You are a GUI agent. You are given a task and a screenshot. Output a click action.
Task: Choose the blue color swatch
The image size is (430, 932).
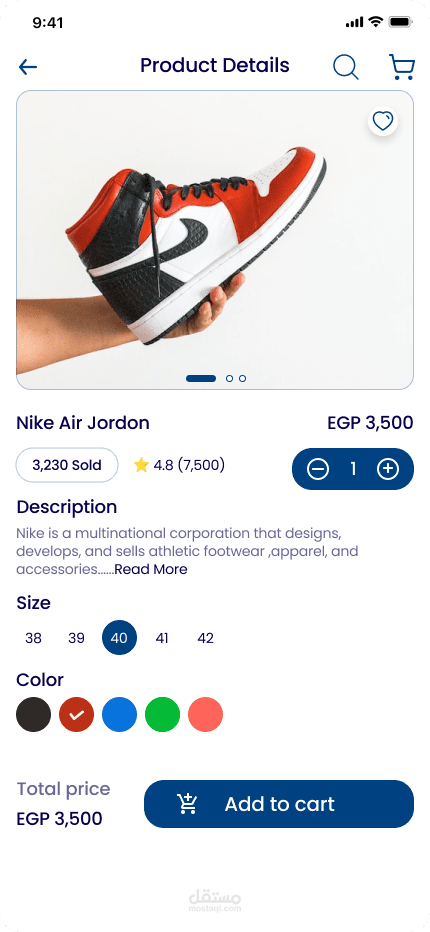click(120, 714)
